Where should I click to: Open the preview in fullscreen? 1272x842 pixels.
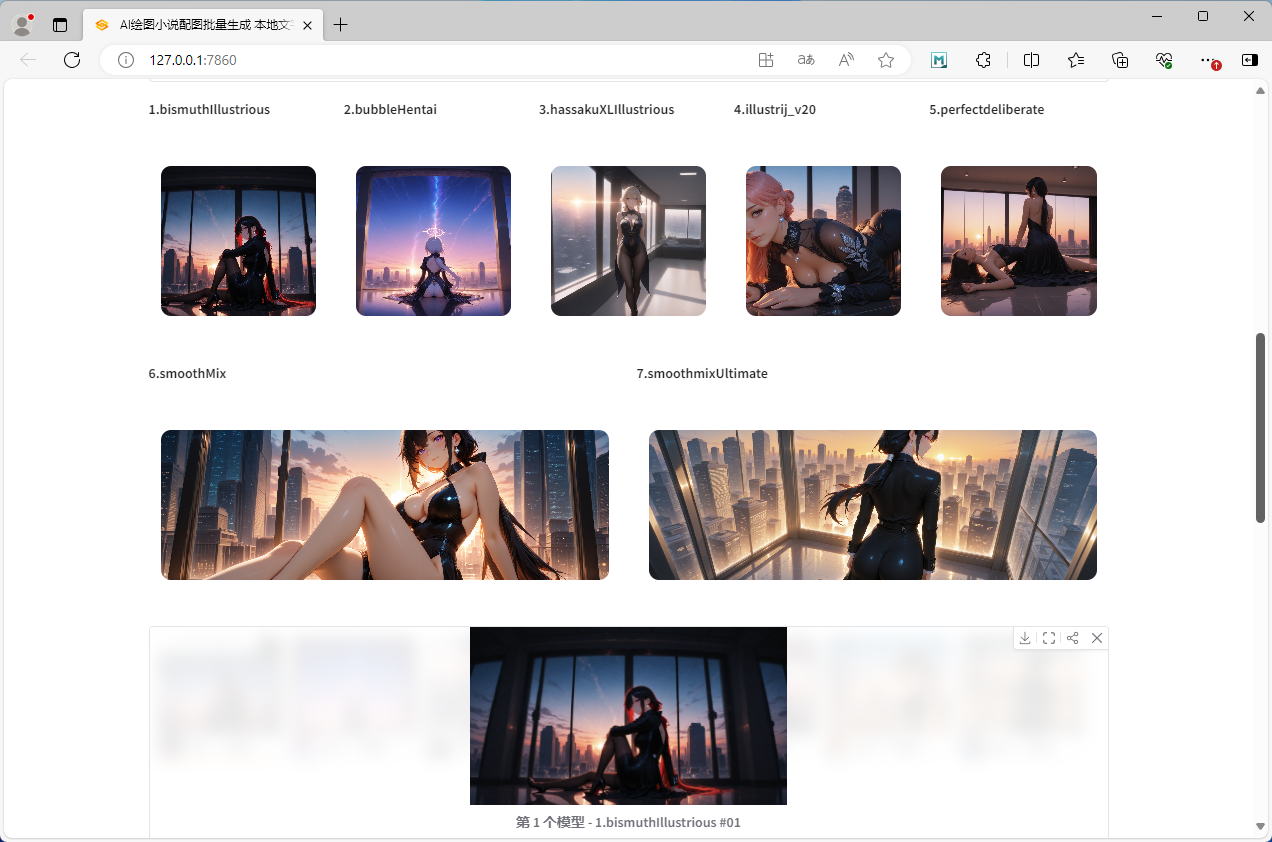pyautogui.click(x=1049, y=638)
